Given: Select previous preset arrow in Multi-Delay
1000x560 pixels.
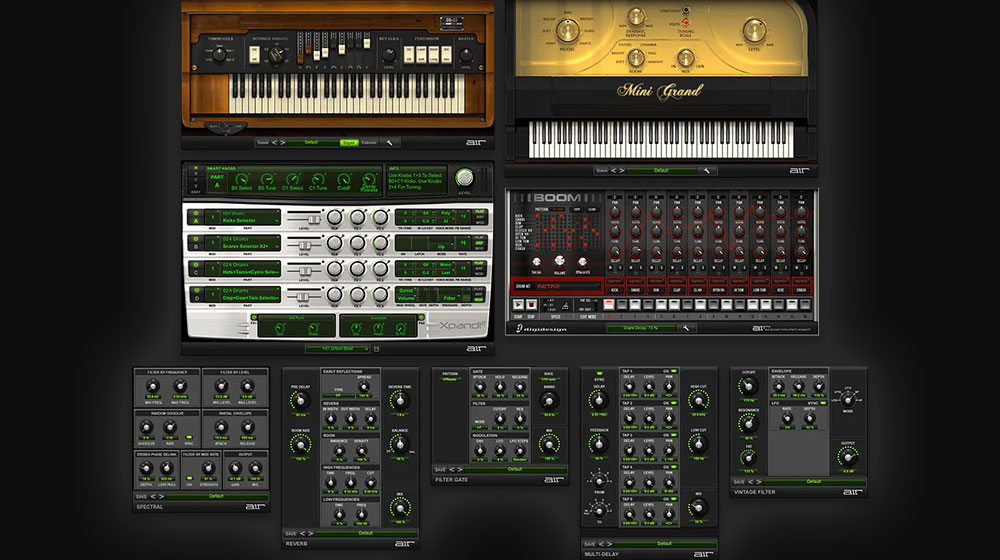Looking at the screenshot, I should click(x=601, y=544).
